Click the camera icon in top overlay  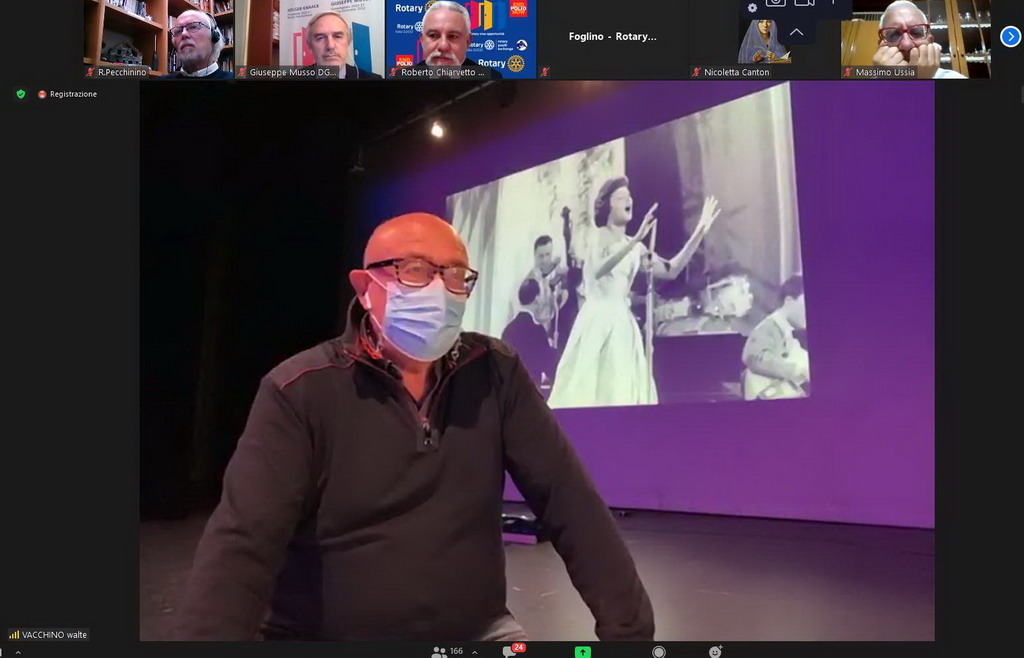click(776, 4)
